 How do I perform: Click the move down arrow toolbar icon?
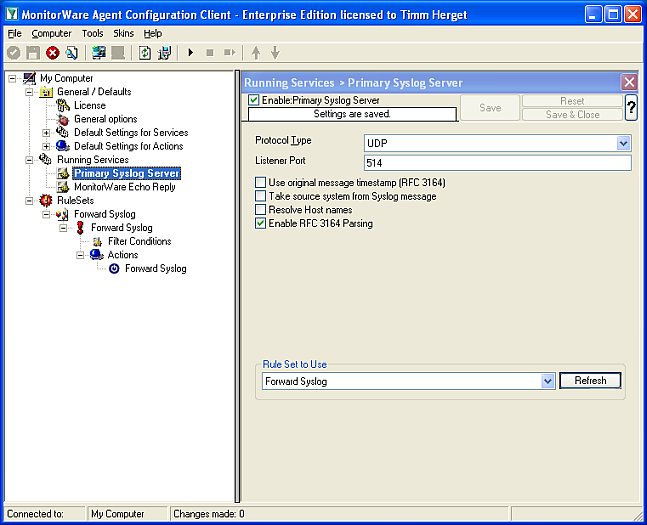coord(275,52)
